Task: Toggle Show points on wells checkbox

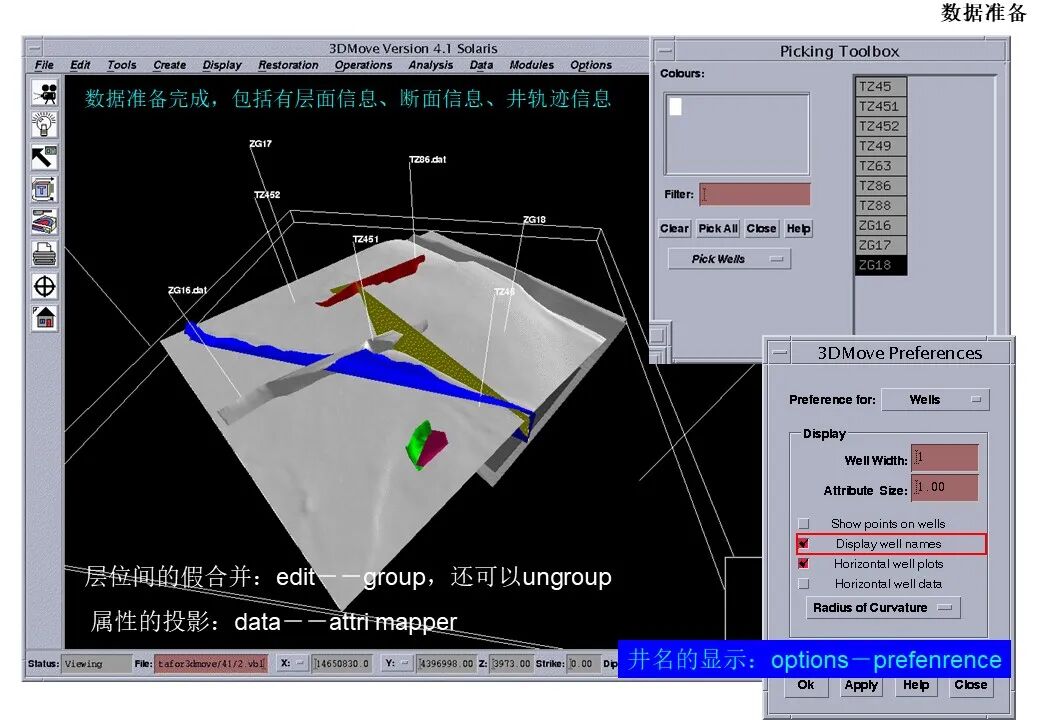Action: [x=804, y=524]
